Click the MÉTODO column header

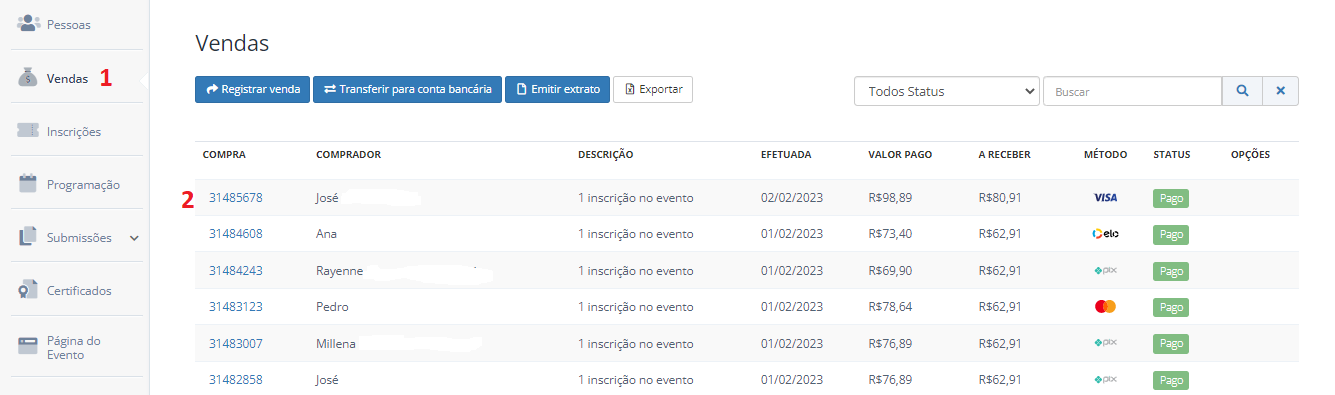(1105, 155)
